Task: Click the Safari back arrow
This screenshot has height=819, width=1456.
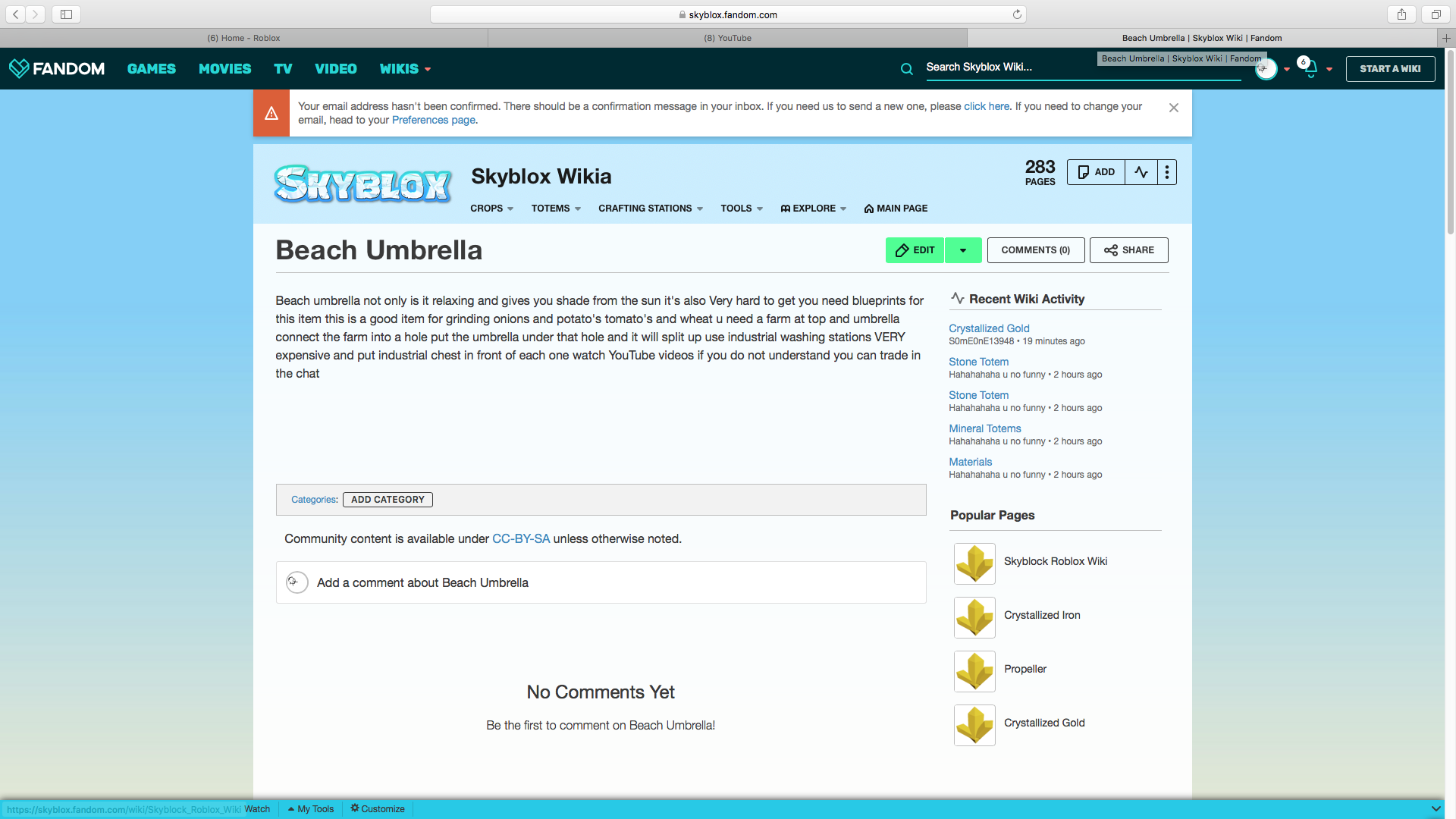Action: click(15, 14)
